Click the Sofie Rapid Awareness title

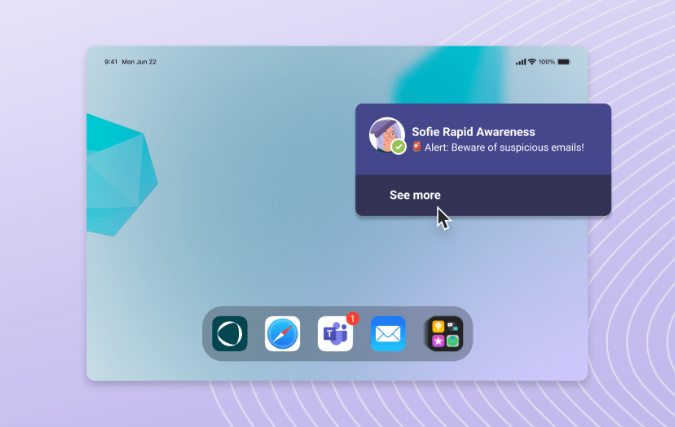click(473, 132)
